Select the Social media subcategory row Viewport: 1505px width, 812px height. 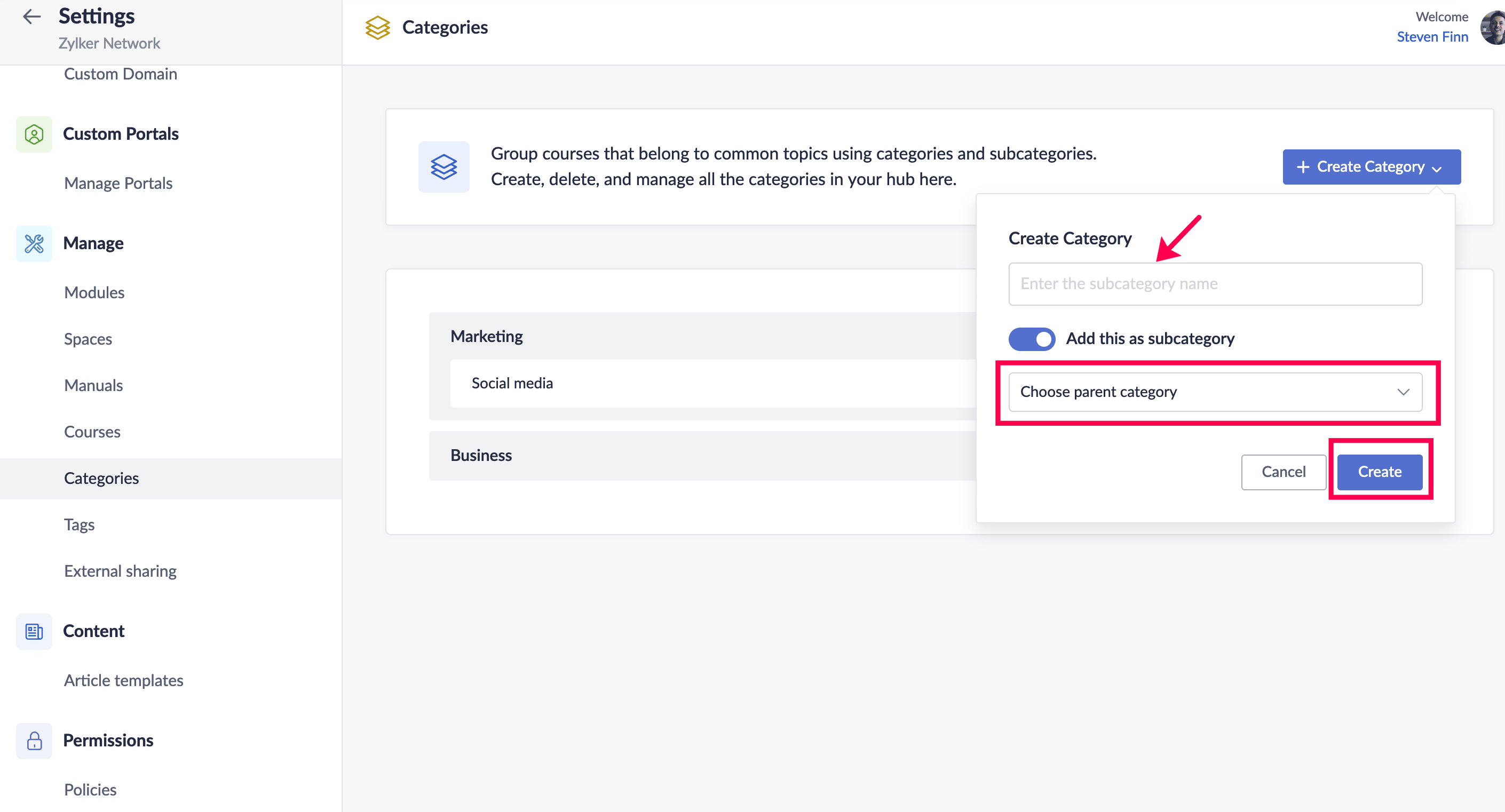713,383
